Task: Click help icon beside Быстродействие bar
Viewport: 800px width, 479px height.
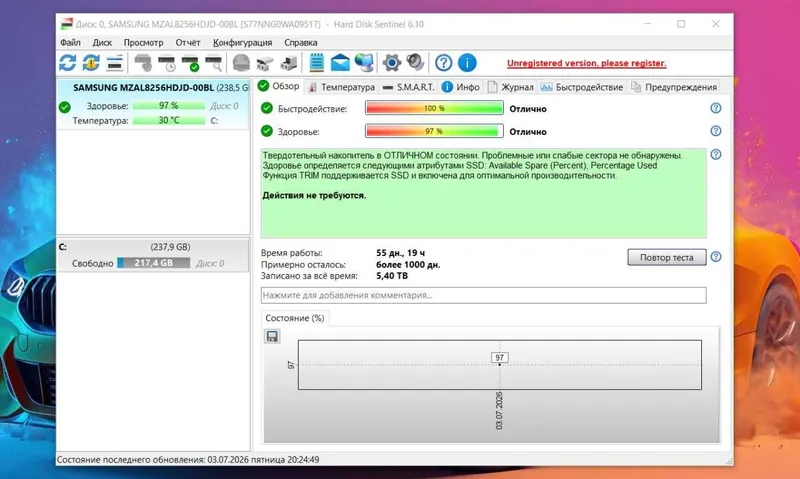Action: (x=716, y=108)
